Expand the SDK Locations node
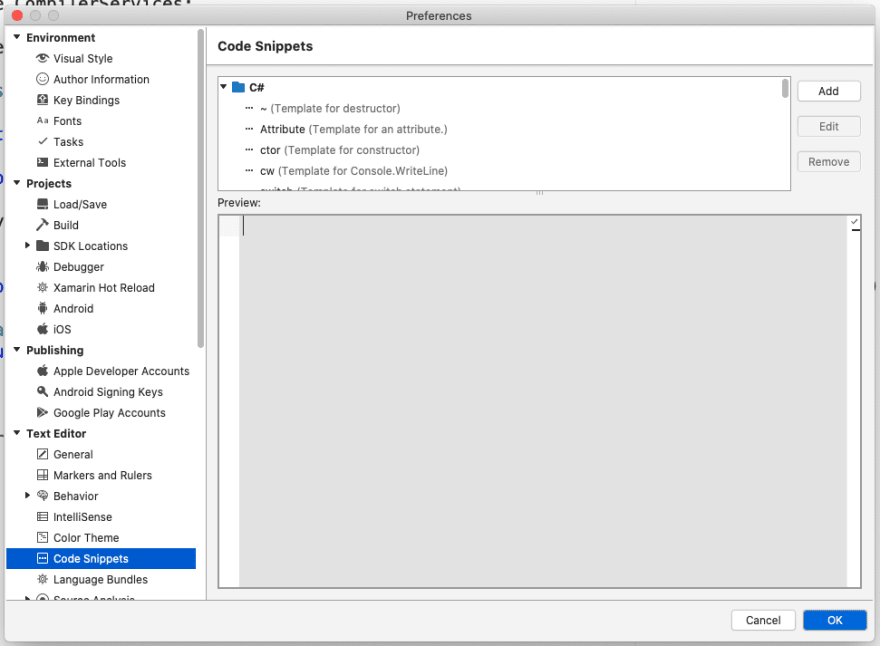This screenshot has height=646, width=880. coord(27,245)
